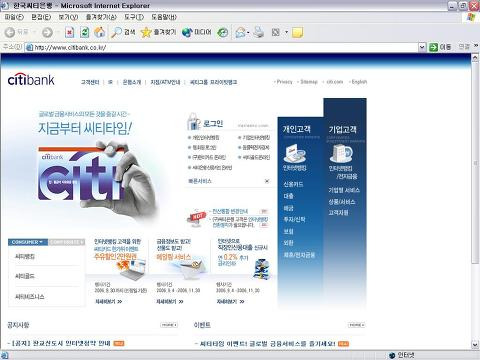Click the citibank logo
Viewport: 480px width, 360px height.
(31, 79)
